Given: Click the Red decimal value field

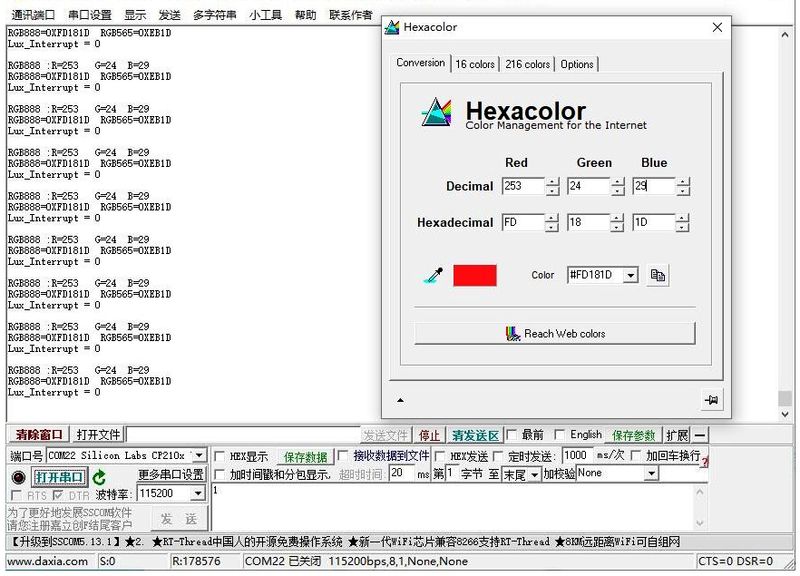Looking at the screenshot, I should click(x=522, y=186).
